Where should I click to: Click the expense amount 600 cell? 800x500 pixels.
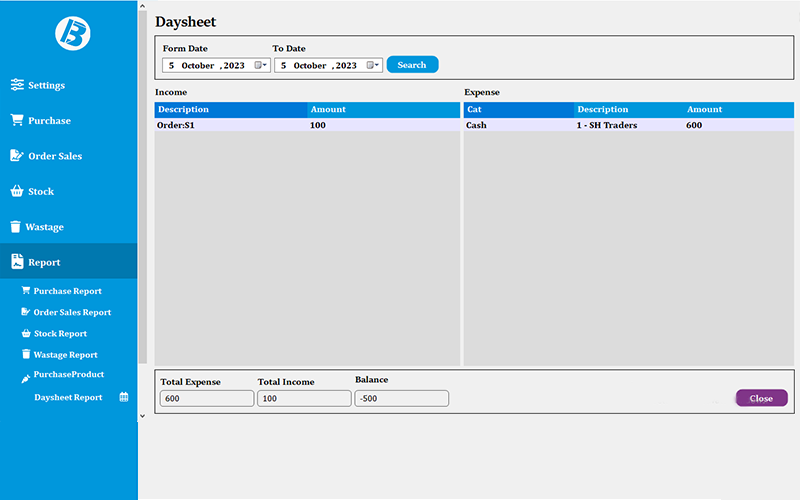click(x=739, y=125)
